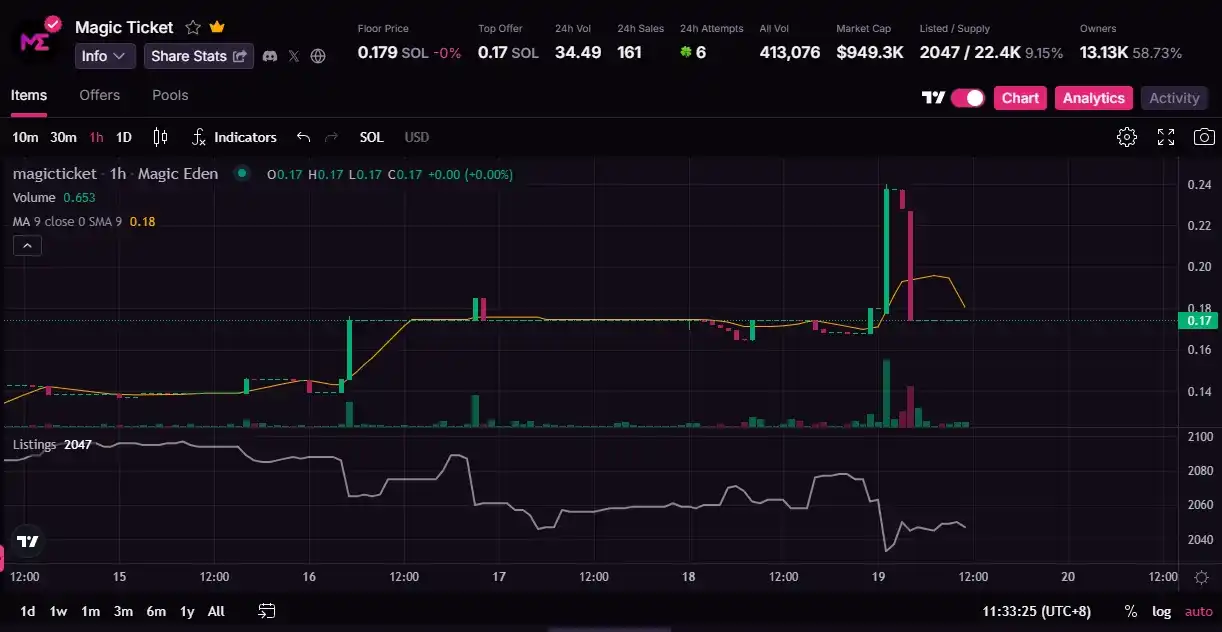Click the Volume 0.653 legend label
The width and height of the screenshot is (1222, 632).
pyautogui.click(x=54, y=197)
